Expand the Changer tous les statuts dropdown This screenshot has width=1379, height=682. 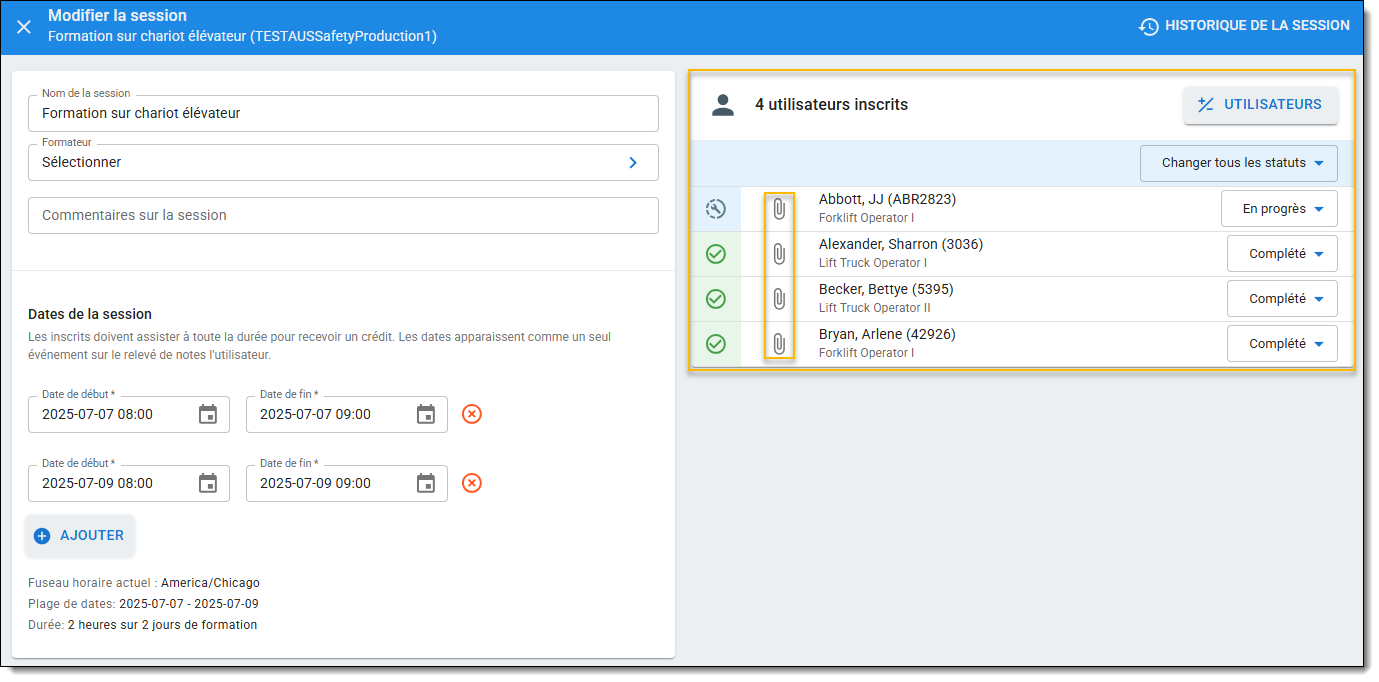coord(1238,163)
